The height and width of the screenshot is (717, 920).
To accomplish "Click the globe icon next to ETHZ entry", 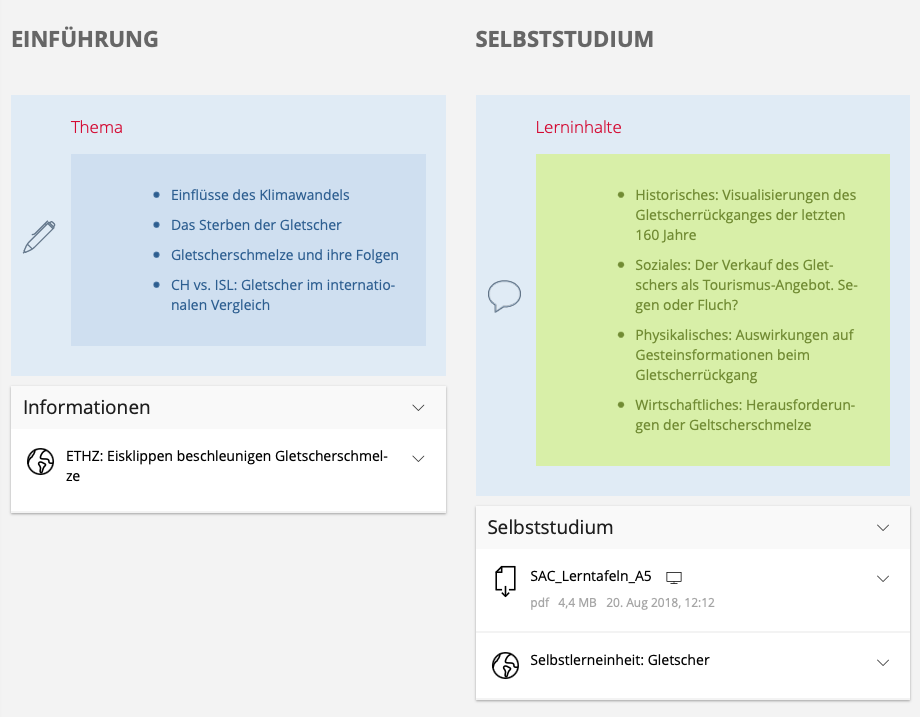I will (40, 461).
